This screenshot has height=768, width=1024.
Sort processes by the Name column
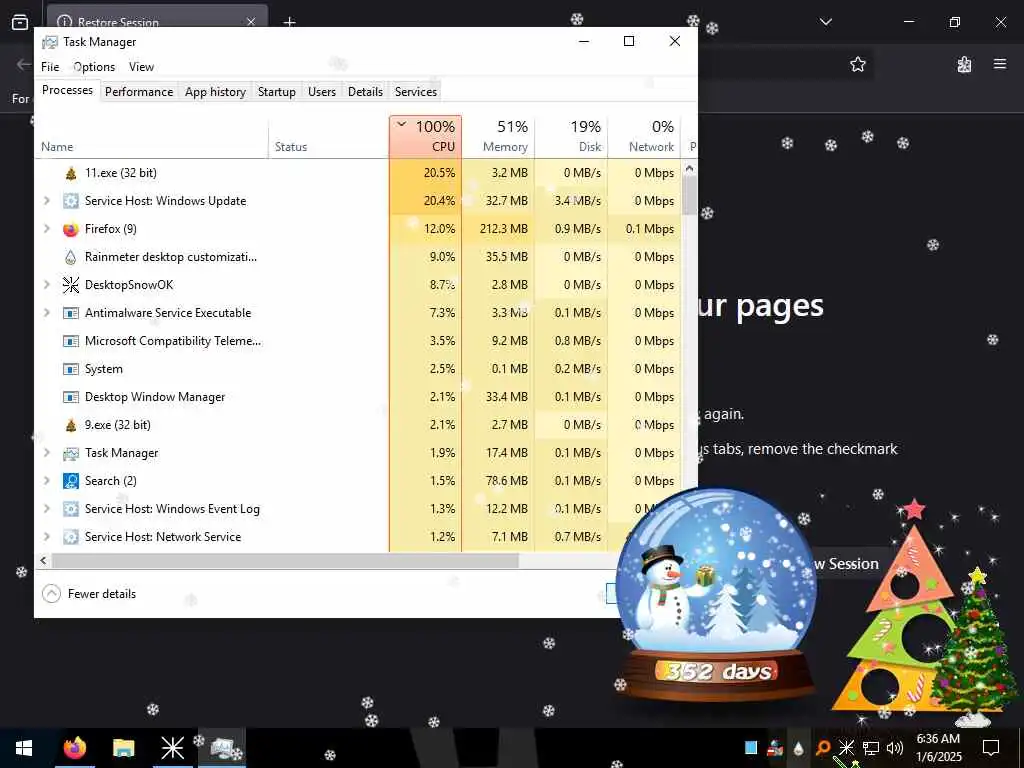[152, 137]
